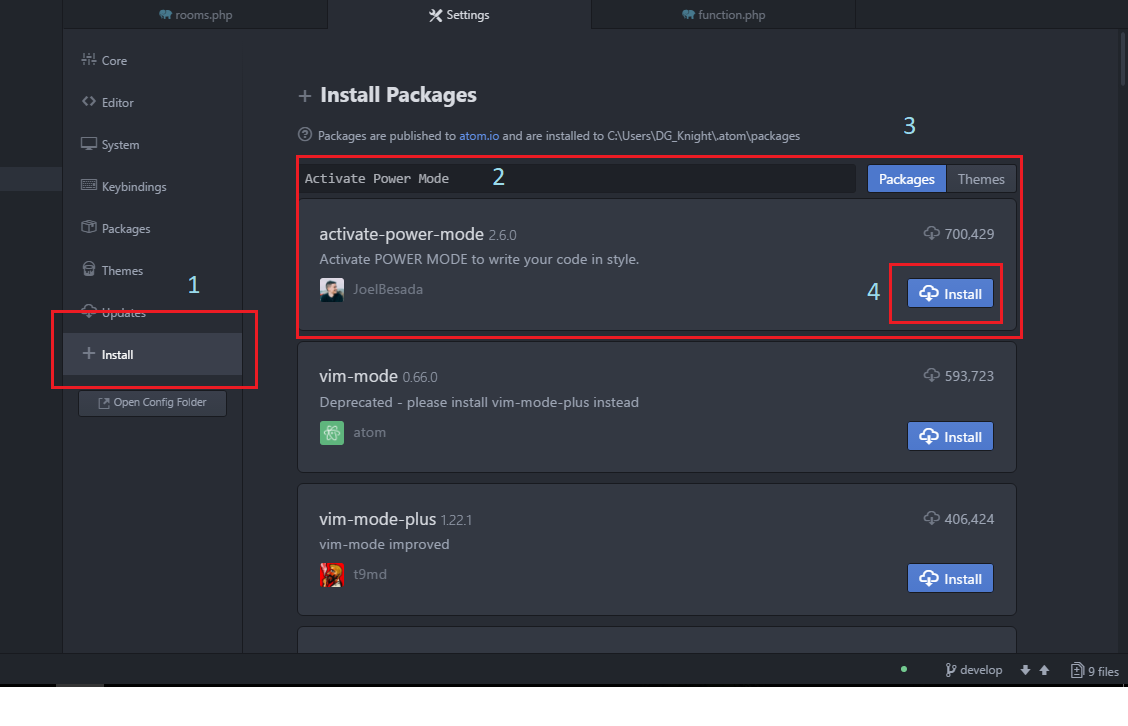Viewport: 1128px width, 726px height.
Task: Open Keybindings via the keyboard icon
Action: pyautogui.click(x=88, y=186)
